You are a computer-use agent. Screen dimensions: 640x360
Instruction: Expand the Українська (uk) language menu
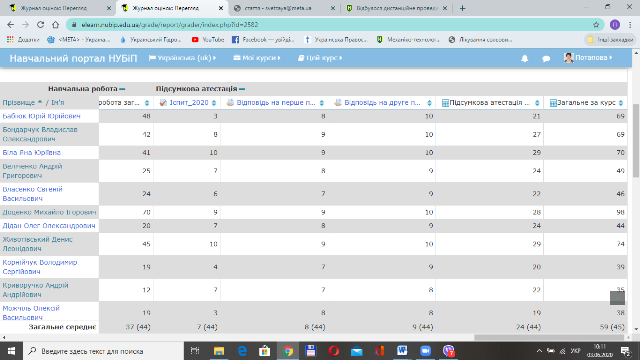pyautogui.click(x=182, y=58)
